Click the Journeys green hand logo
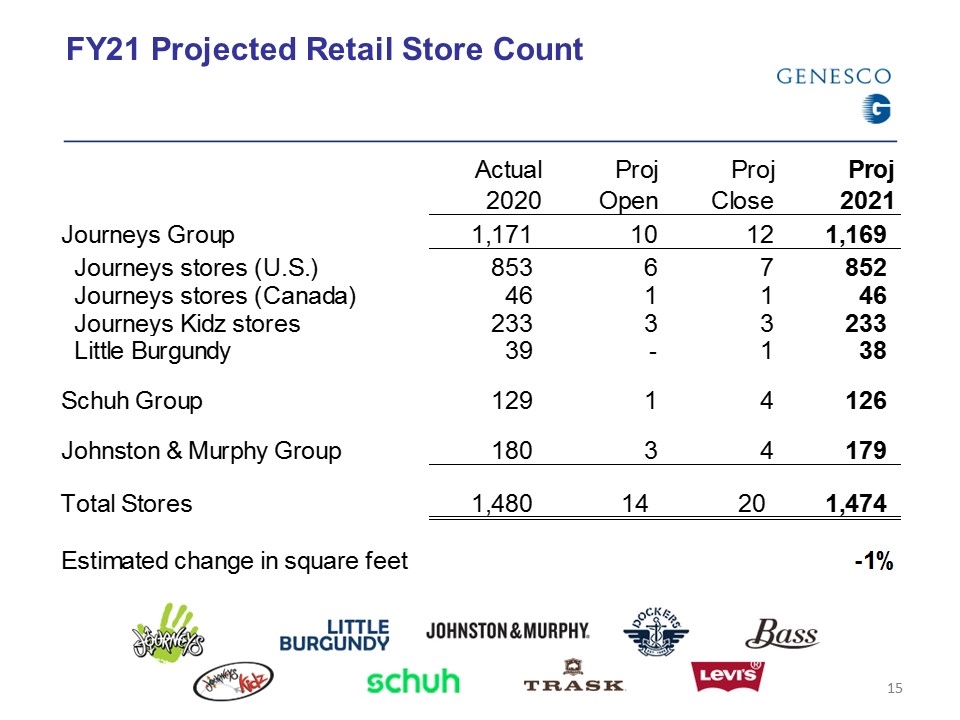 (x=168, y=633)
